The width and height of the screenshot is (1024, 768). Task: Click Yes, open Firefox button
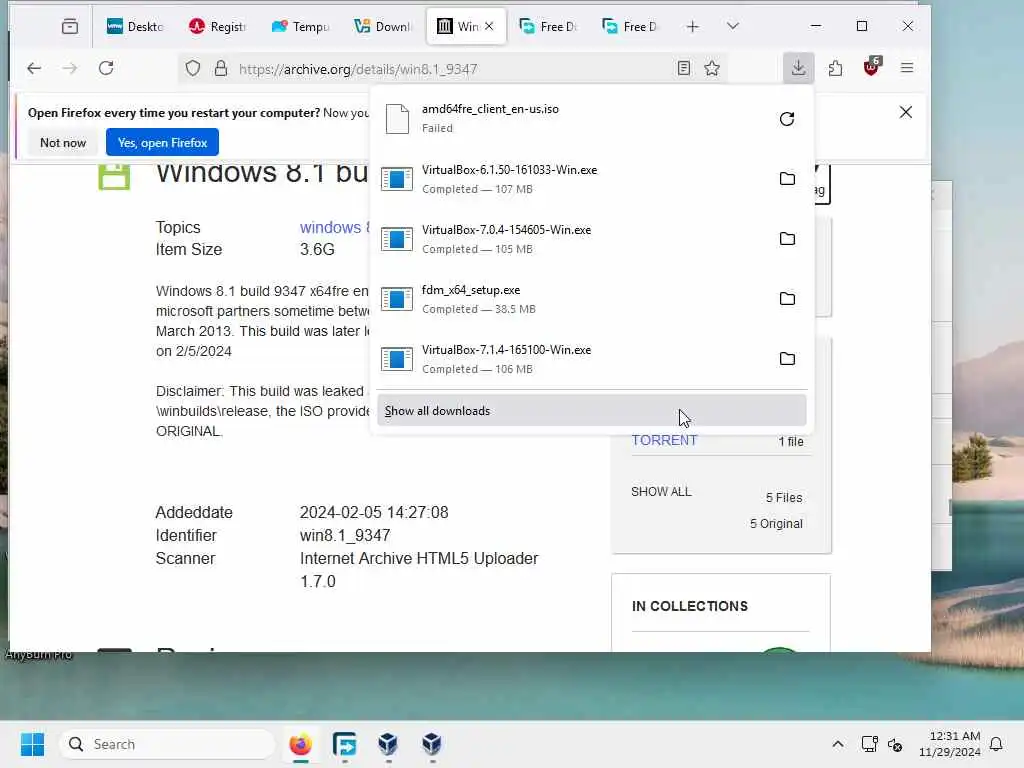click(x=162, y=142)
